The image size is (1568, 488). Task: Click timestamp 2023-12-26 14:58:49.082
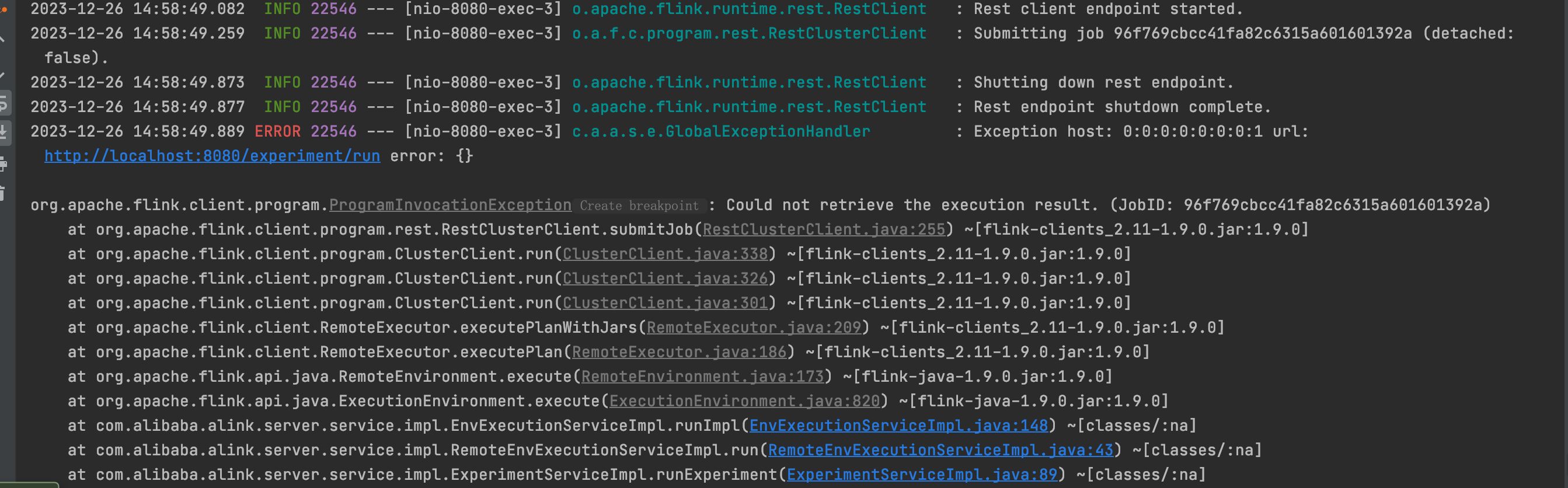coord(138,9)
